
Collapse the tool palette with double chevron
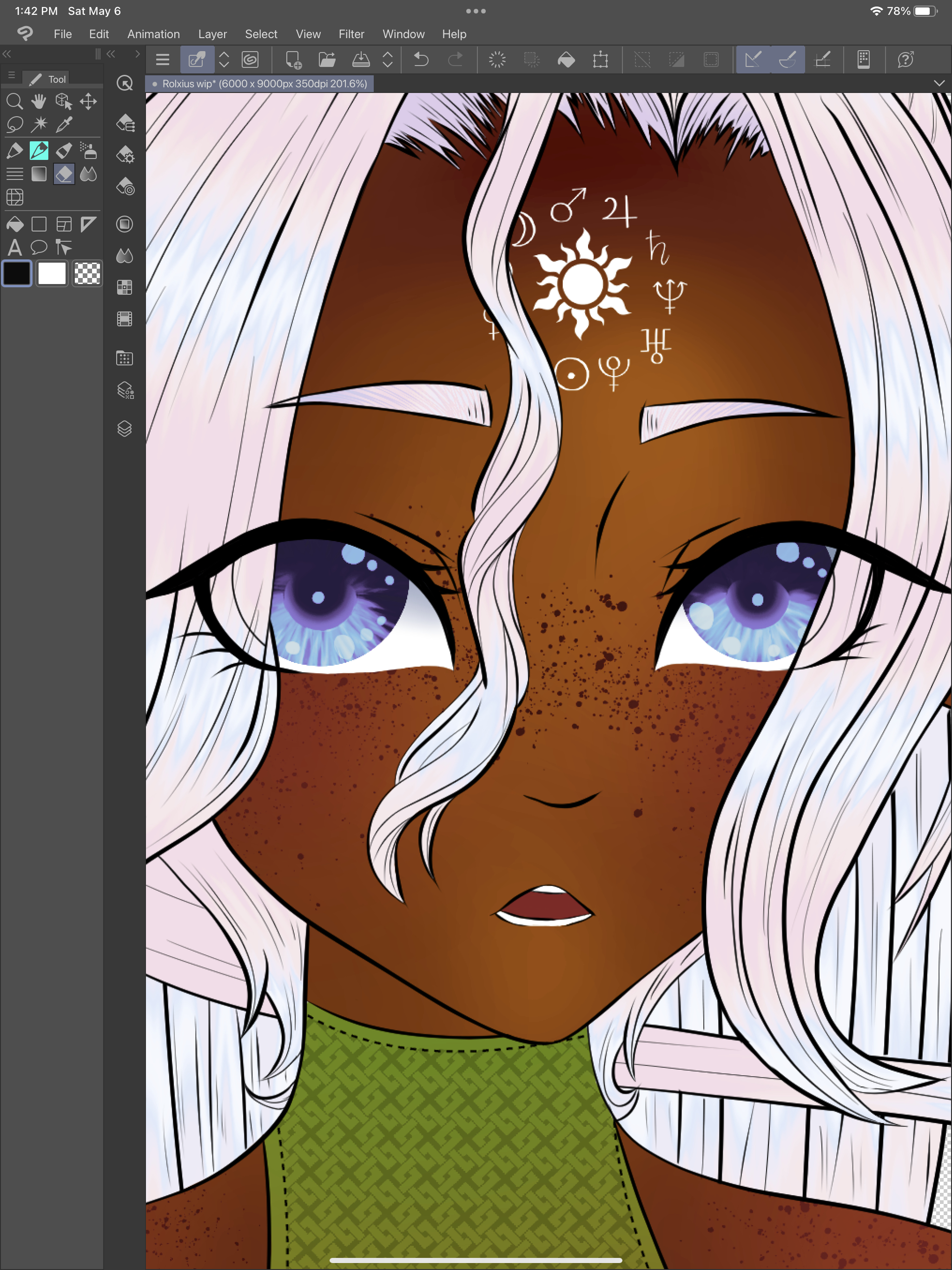[x=7, y=54]
